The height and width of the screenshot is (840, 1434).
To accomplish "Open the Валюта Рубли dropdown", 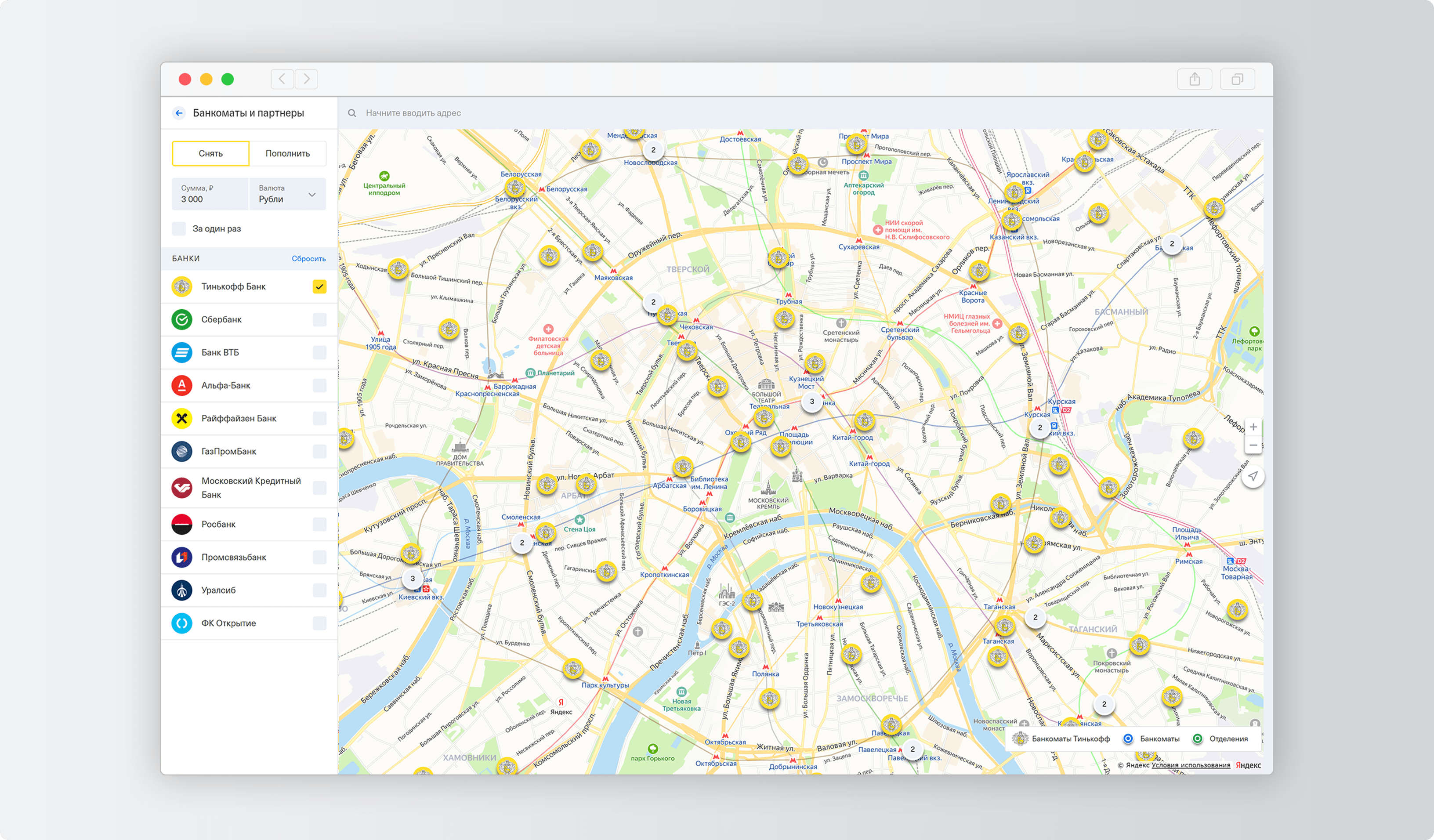I will 287,194.
